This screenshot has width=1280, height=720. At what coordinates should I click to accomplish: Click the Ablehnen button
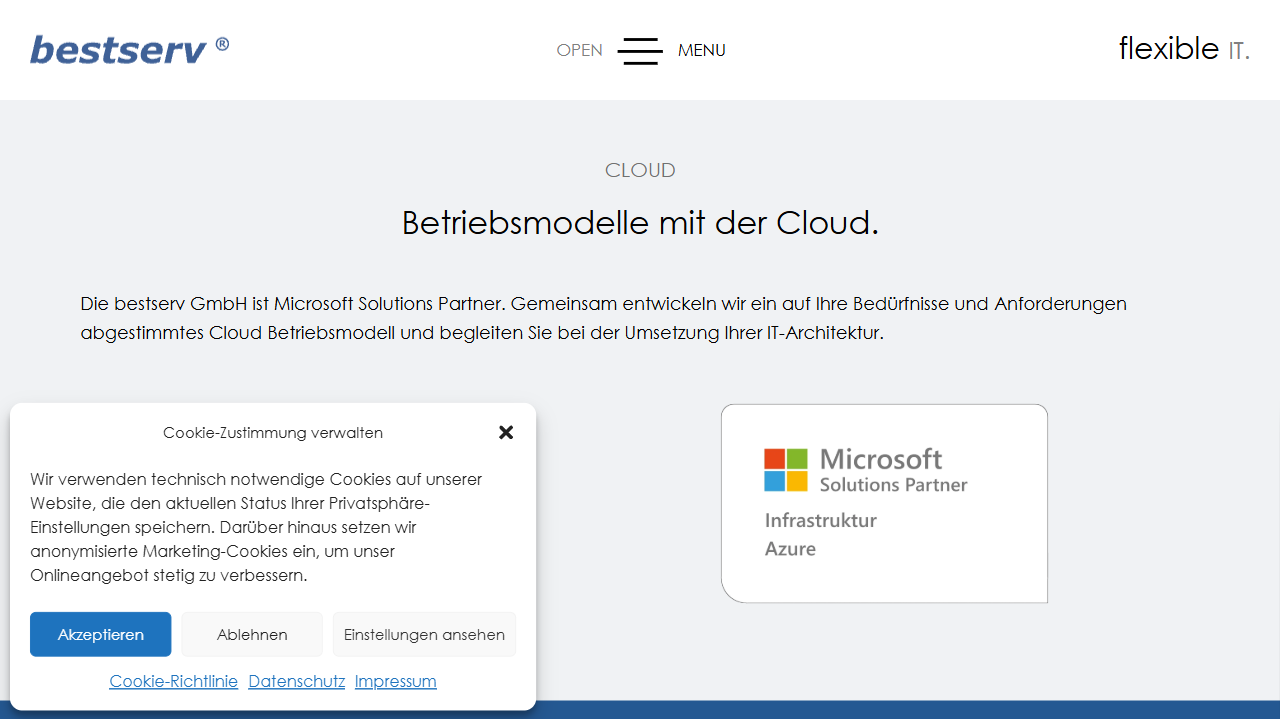252,634
